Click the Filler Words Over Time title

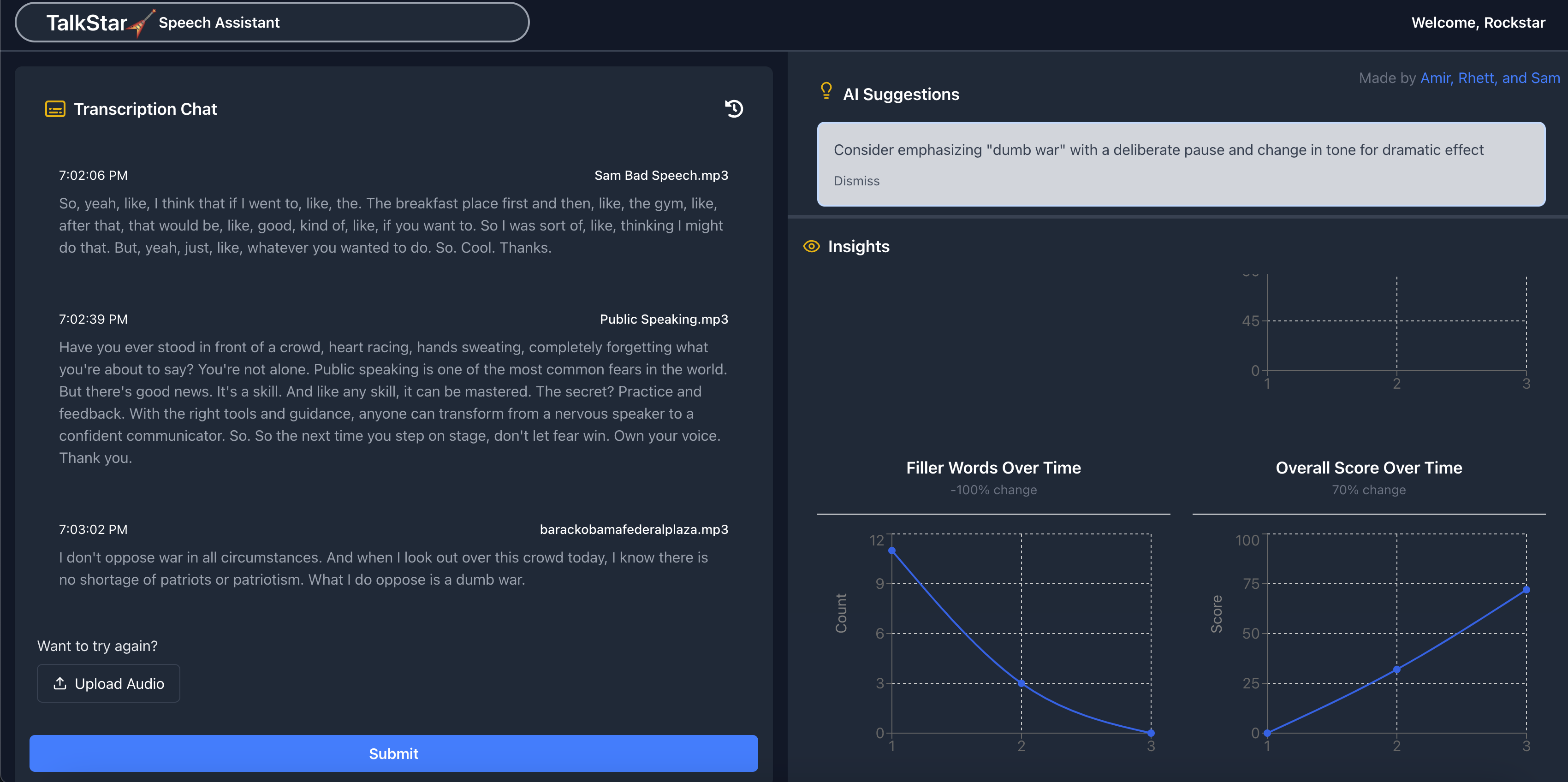coord(993,468)
